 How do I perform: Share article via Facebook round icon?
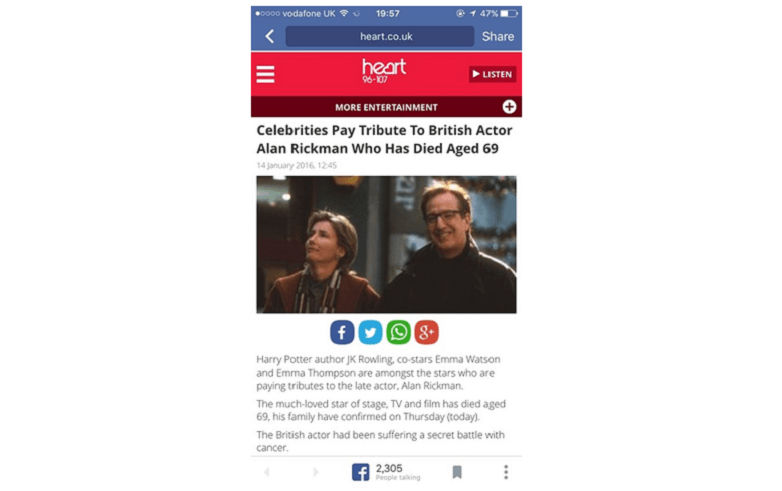pyautogui.click(x=342, y=332)
